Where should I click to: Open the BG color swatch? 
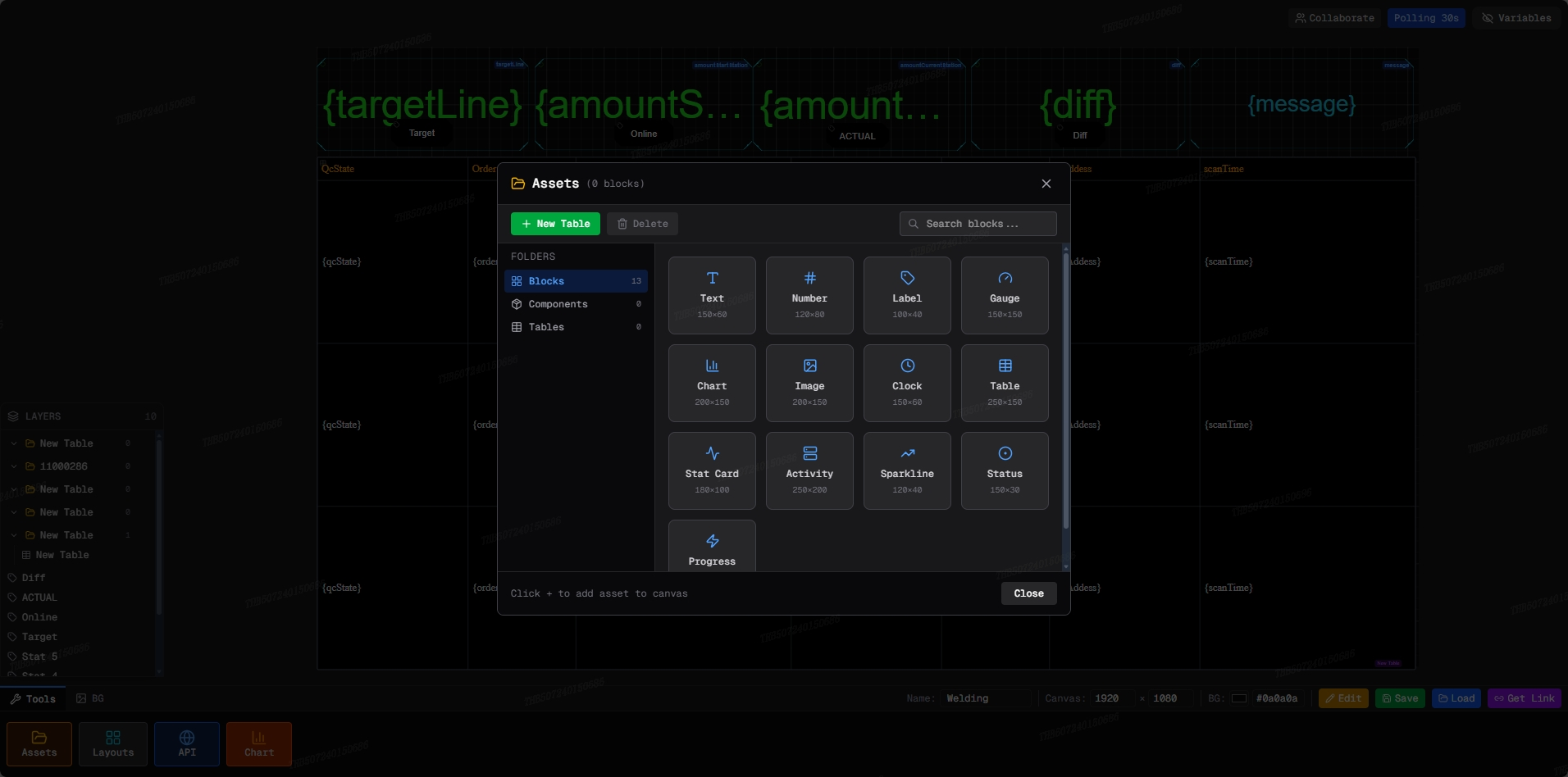point(1239,698)
